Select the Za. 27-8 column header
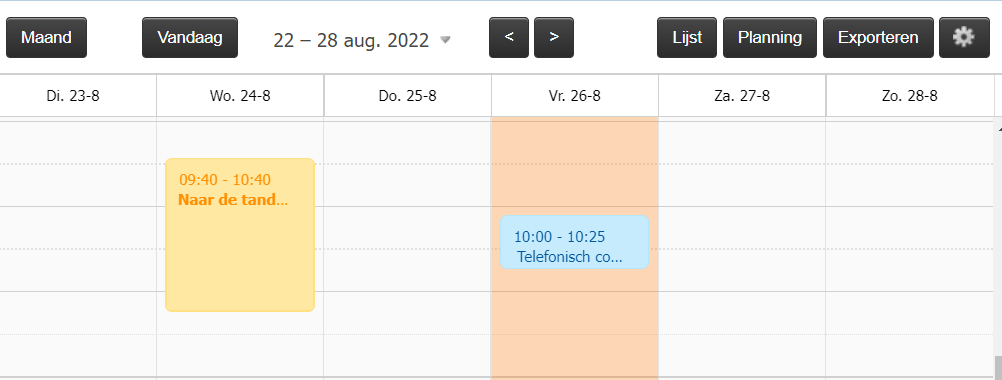The height and width of the screenshot is (380, 1002). [742, 96]
